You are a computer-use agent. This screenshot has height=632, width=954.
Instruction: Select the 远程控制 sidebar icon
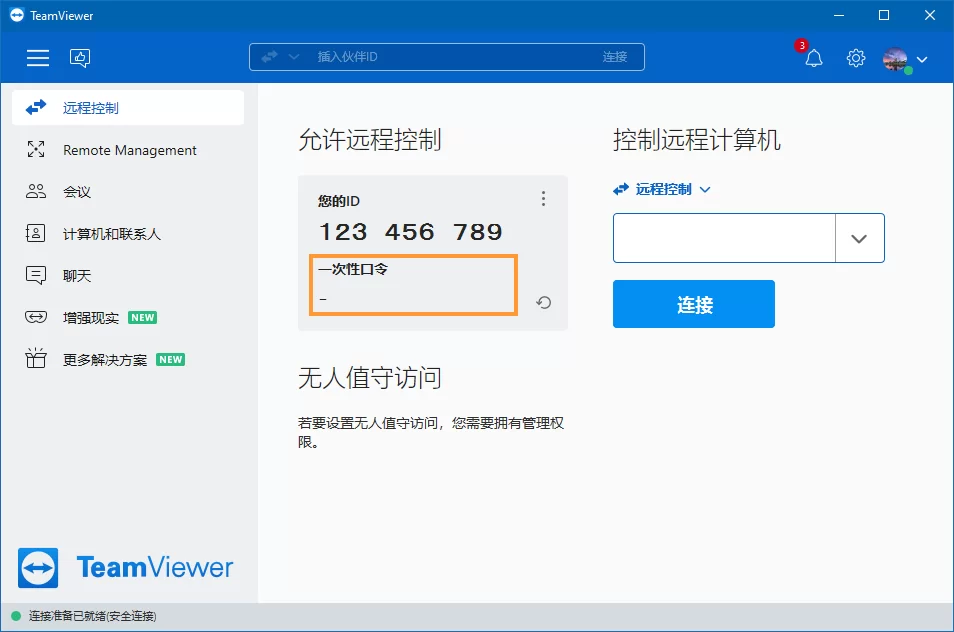coord(35,107)
